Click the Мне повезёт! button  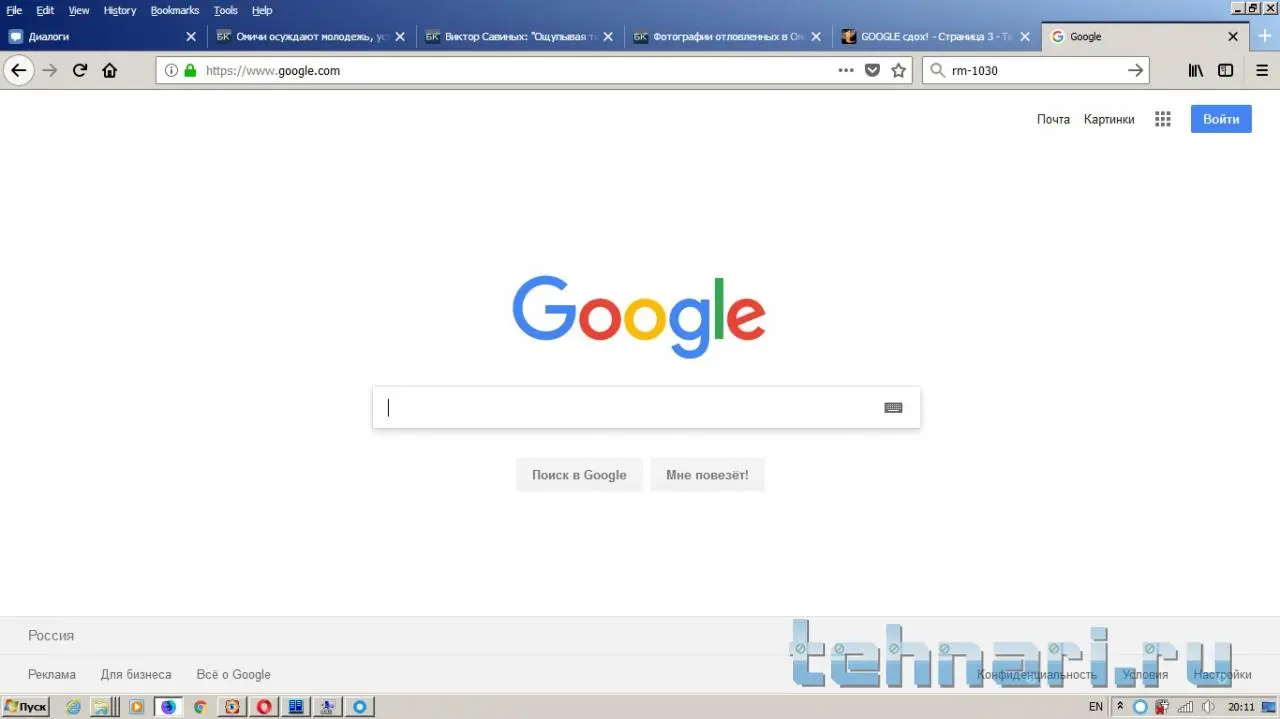tap(707, 475)
